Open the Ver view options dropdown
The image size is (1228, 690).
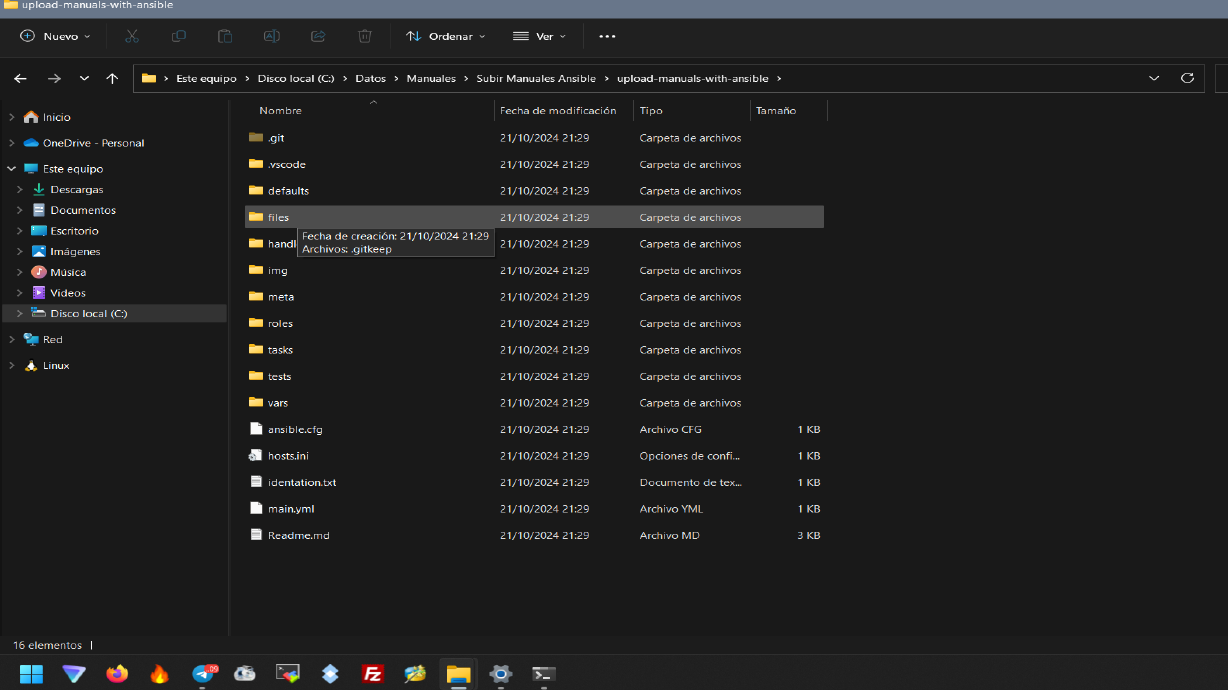pos(539,36)
